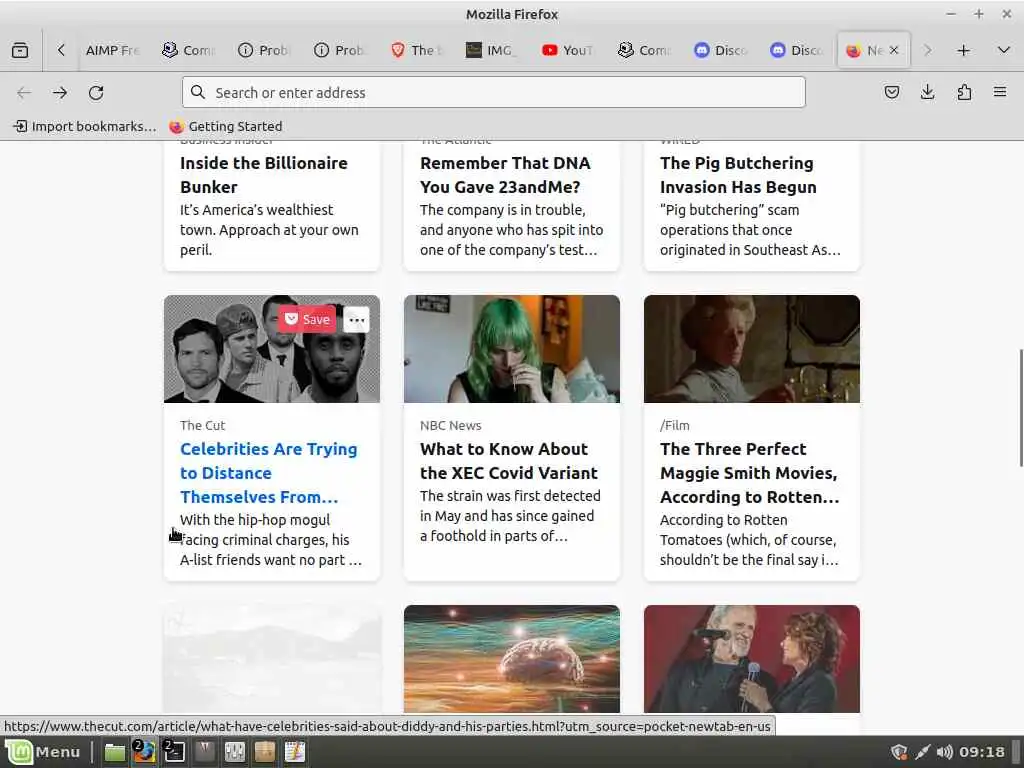Click the Terminal taskbar icon

tap(174, 752)
